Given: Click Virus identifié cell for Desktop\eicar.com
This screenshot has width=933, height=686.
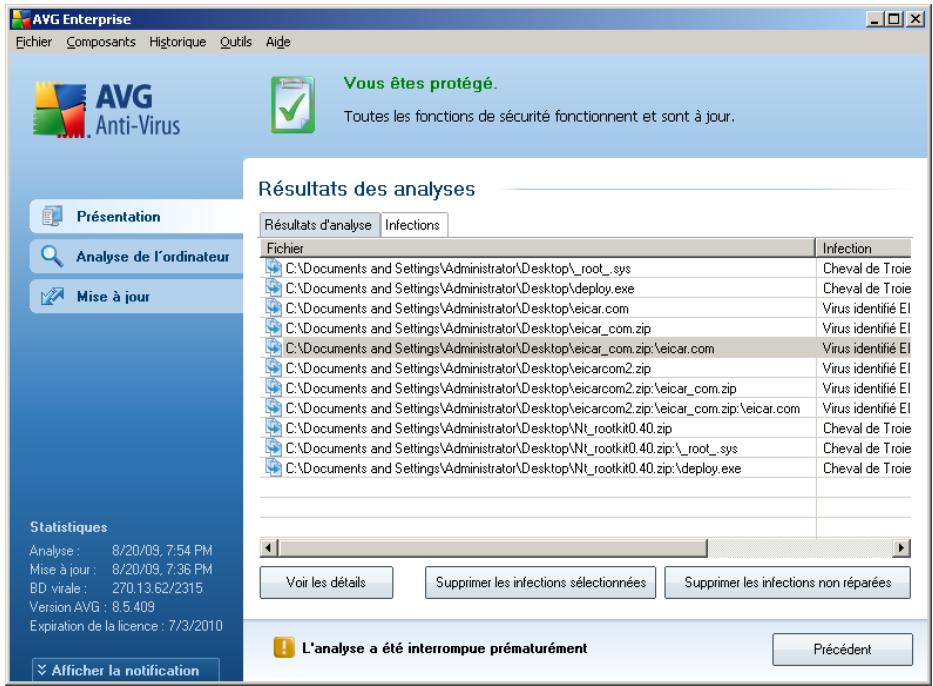Looking at the screenshot, I should click(x=866, y=308).
